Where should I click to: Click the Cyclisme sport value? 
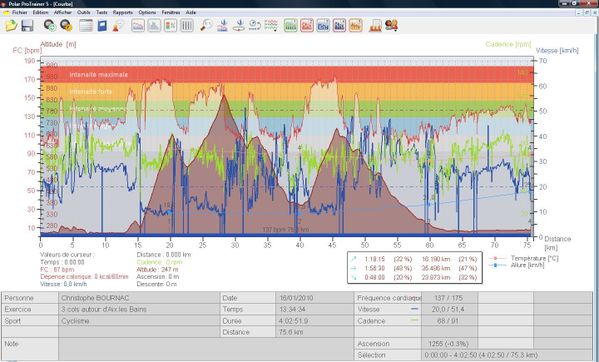(75, 321)
